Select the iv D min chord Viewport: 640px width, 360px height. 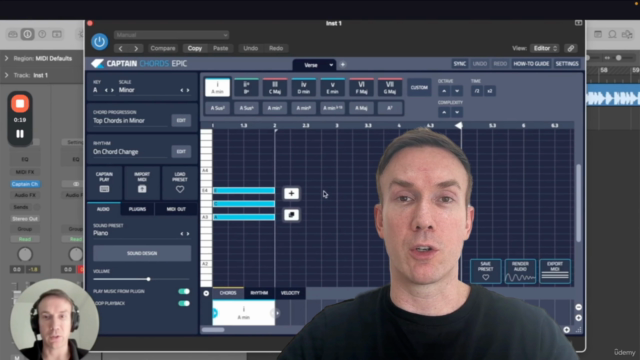tap(304, 87)
